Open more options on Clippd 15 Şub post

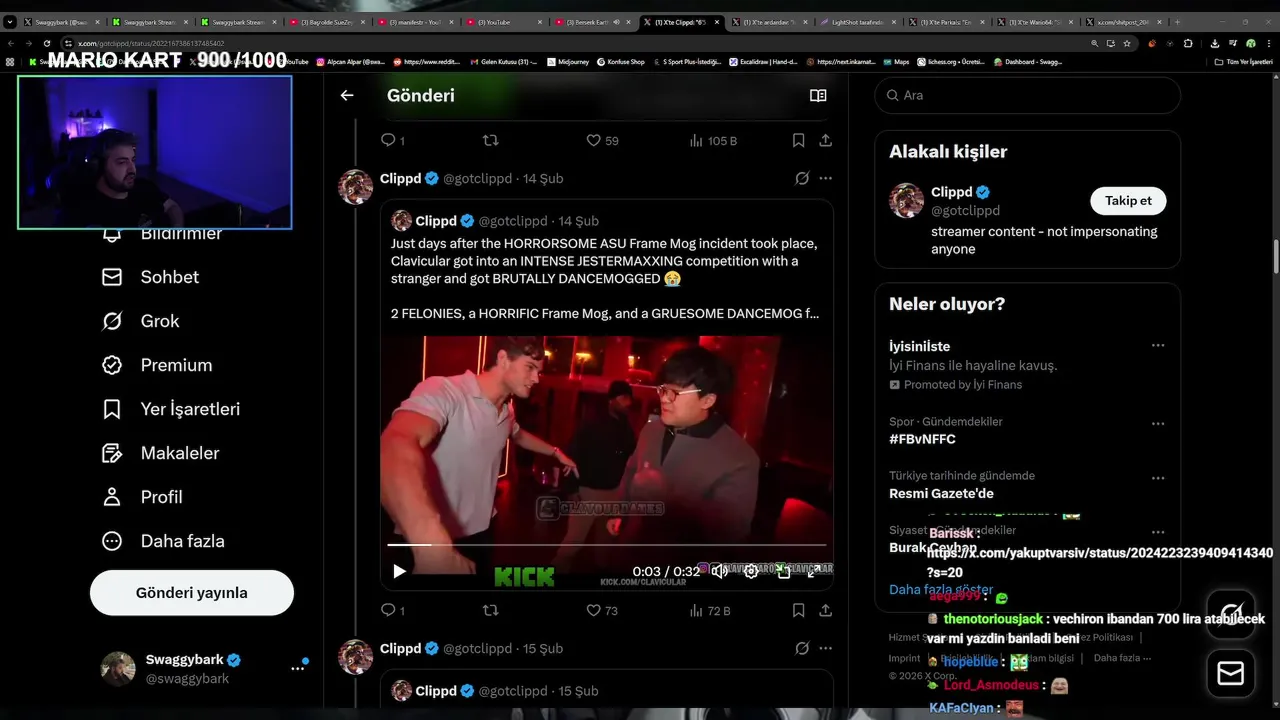tap(826, 648)
